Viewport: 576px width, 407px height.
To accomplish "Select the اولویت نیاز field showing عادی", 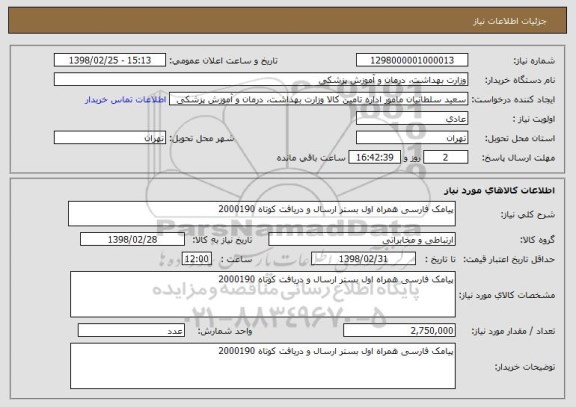I will 412,119.
